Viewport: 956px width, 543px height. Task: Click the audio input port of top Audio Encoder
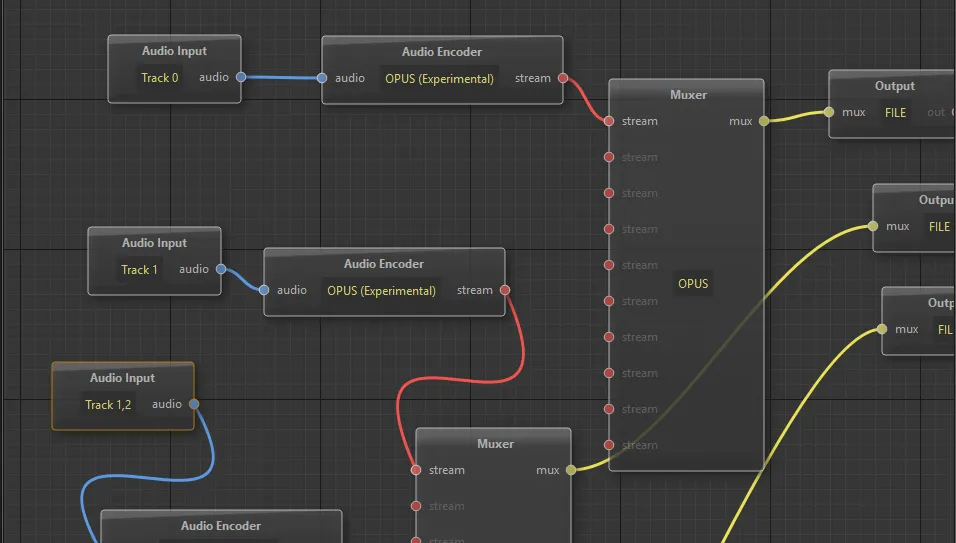coord(322,78)
